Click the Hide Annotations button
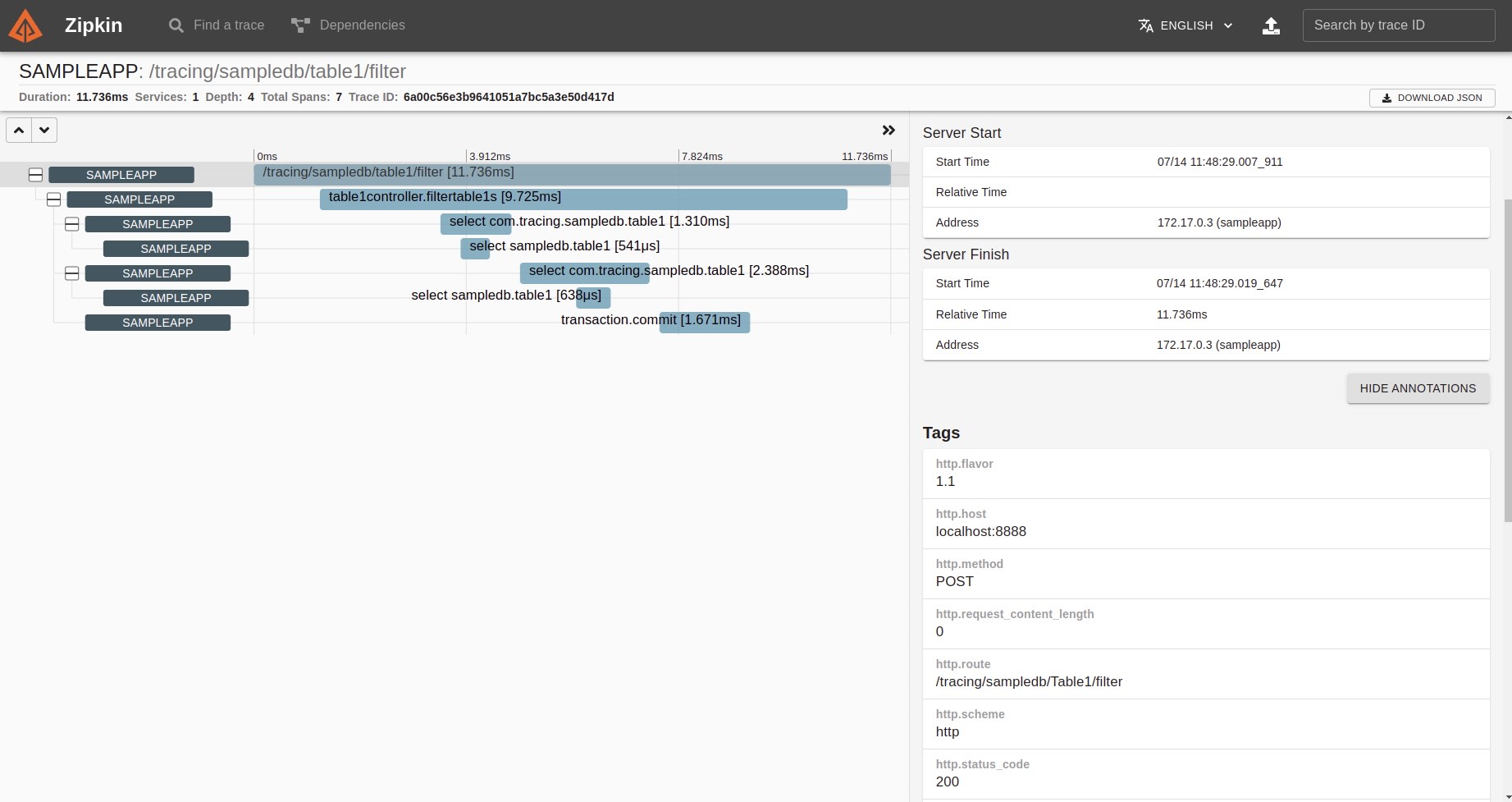 point(1417,388)
